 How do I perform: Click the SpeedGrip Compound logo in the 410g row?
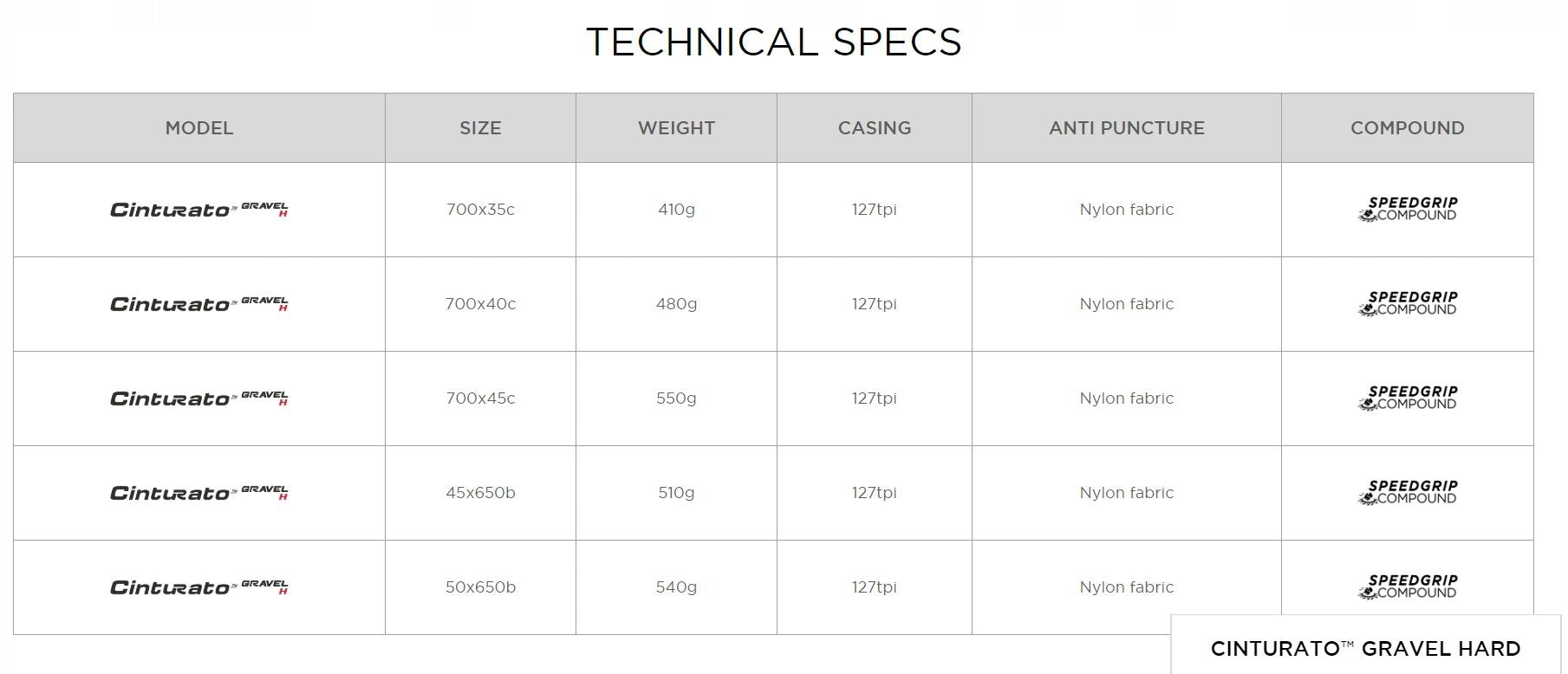(1408, 209)
